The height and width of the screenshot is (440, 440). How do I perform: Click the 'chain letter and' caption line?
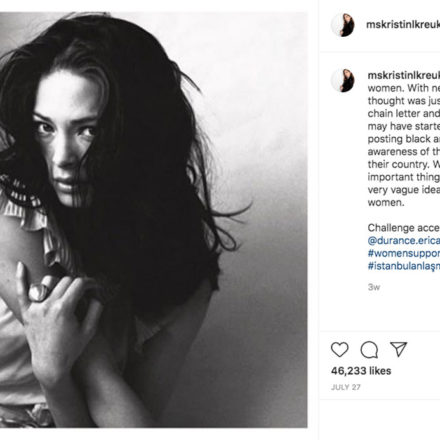point(404,114)
